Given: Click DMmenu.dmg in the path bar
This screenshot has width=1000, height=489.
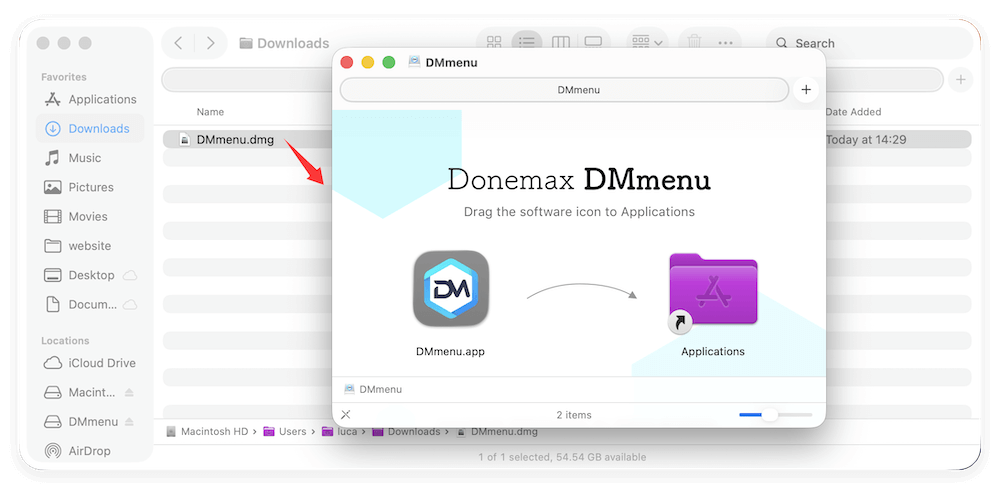Looking at the screenshot, I should [x=497, y=432].
